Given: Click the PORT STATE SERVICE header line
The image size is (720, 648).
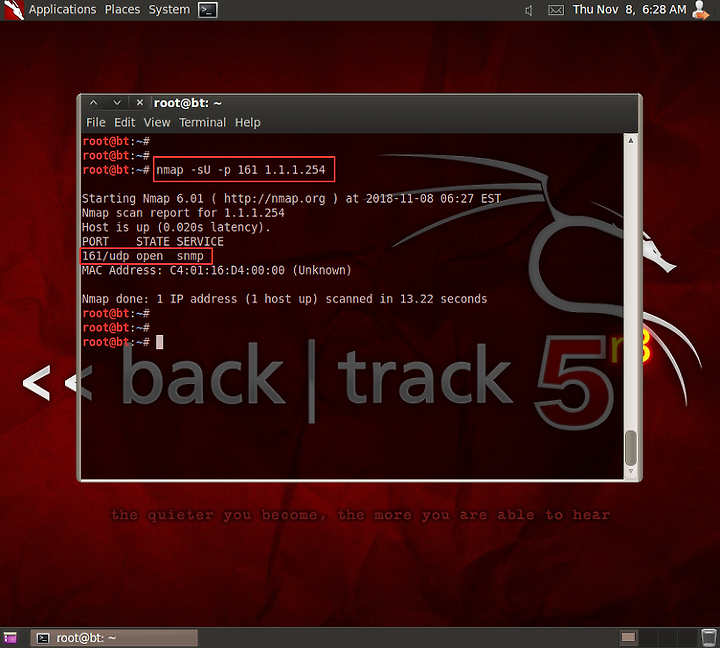Looking at the screenshot, I should coord(152,242).
